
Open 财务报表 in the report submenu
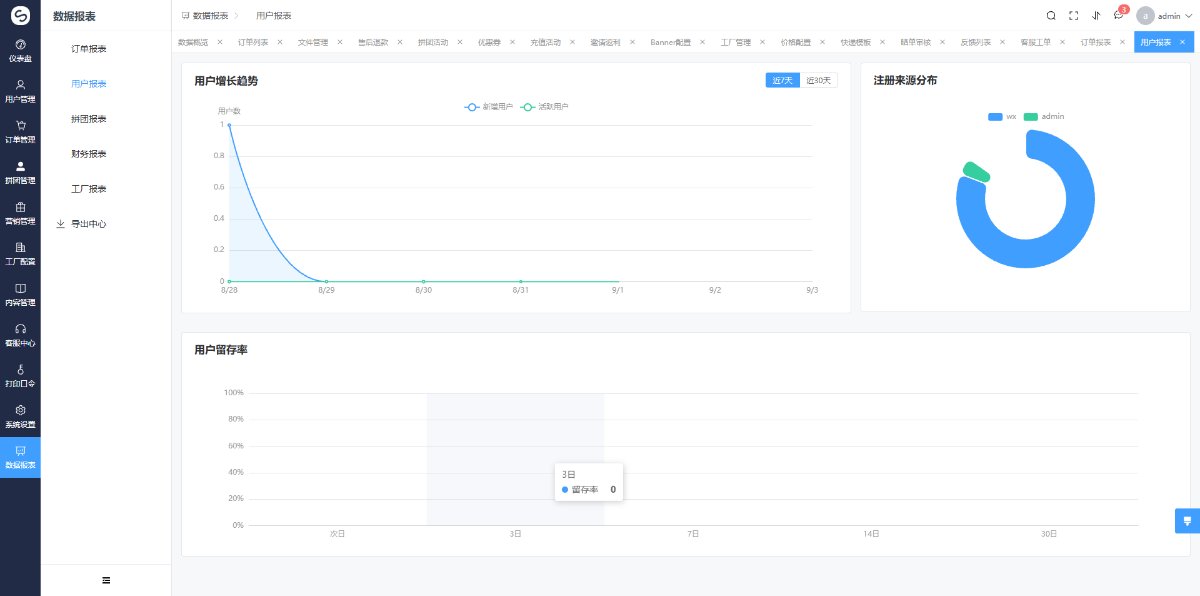pyautogui.click(x=89, y=154)
